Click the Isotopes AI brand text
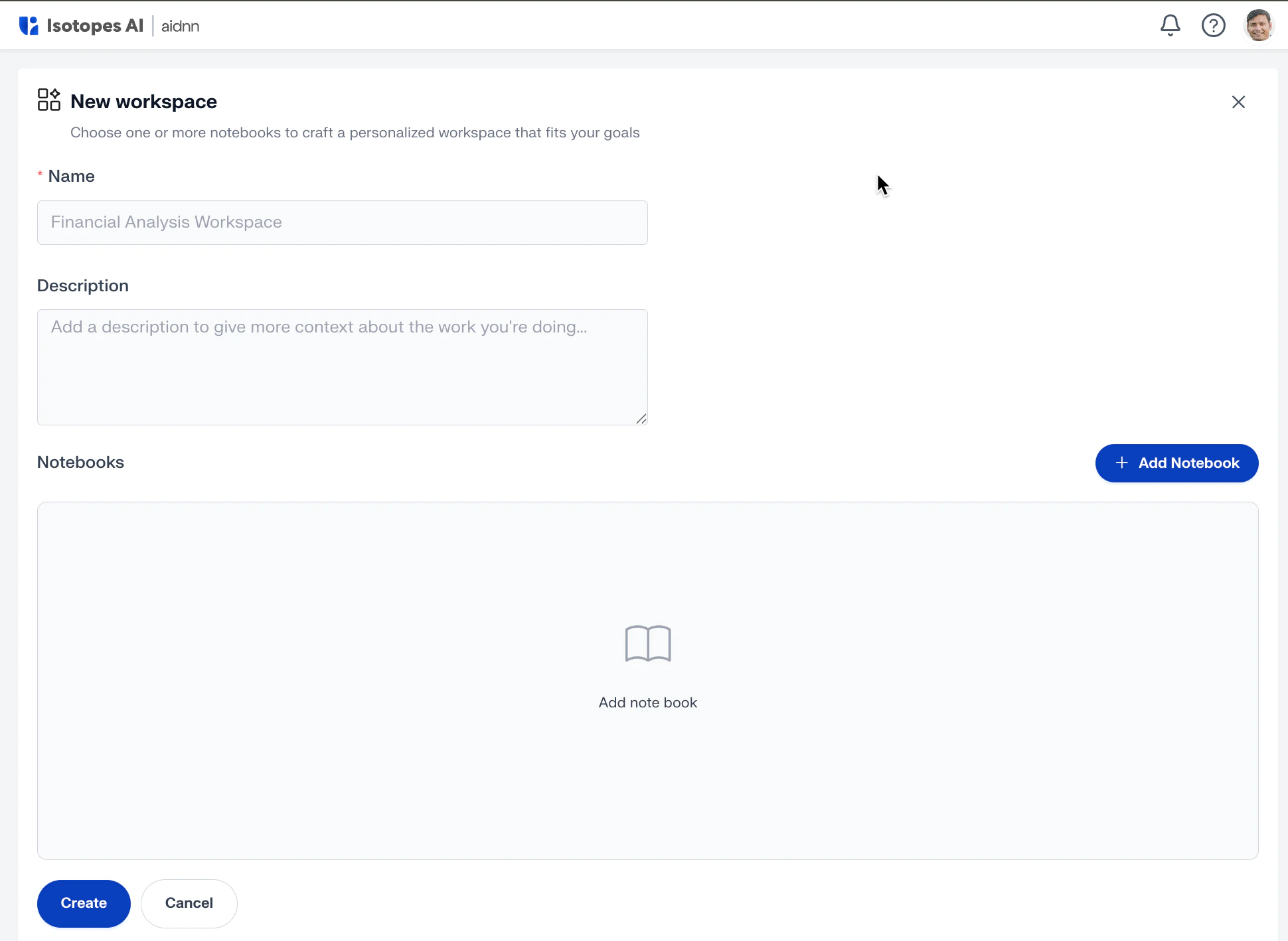Screen dimensions: 1288x941 (x=95, y=26)
